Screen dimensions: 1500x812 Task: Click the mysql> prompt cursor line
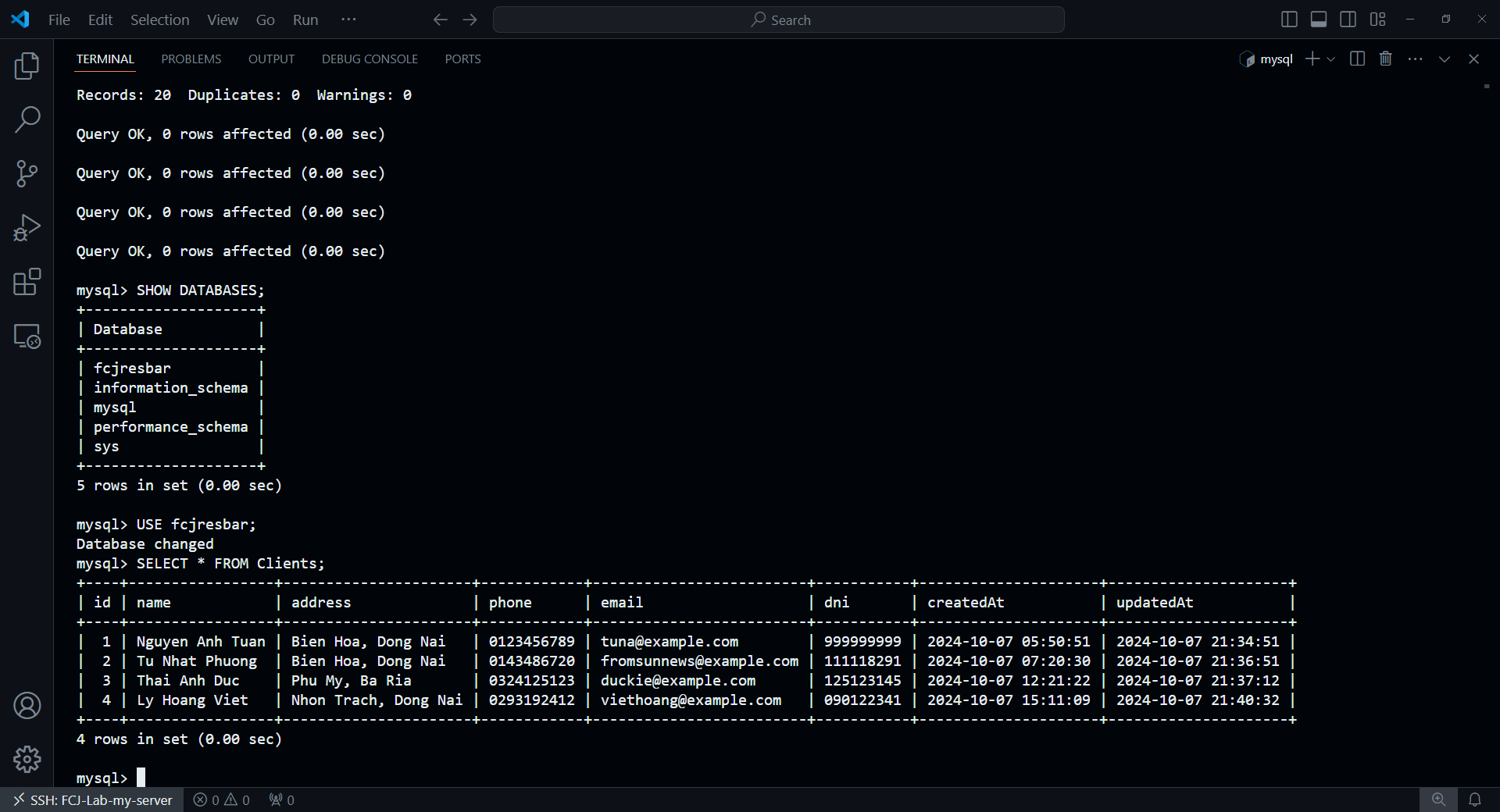pos(110,778)
